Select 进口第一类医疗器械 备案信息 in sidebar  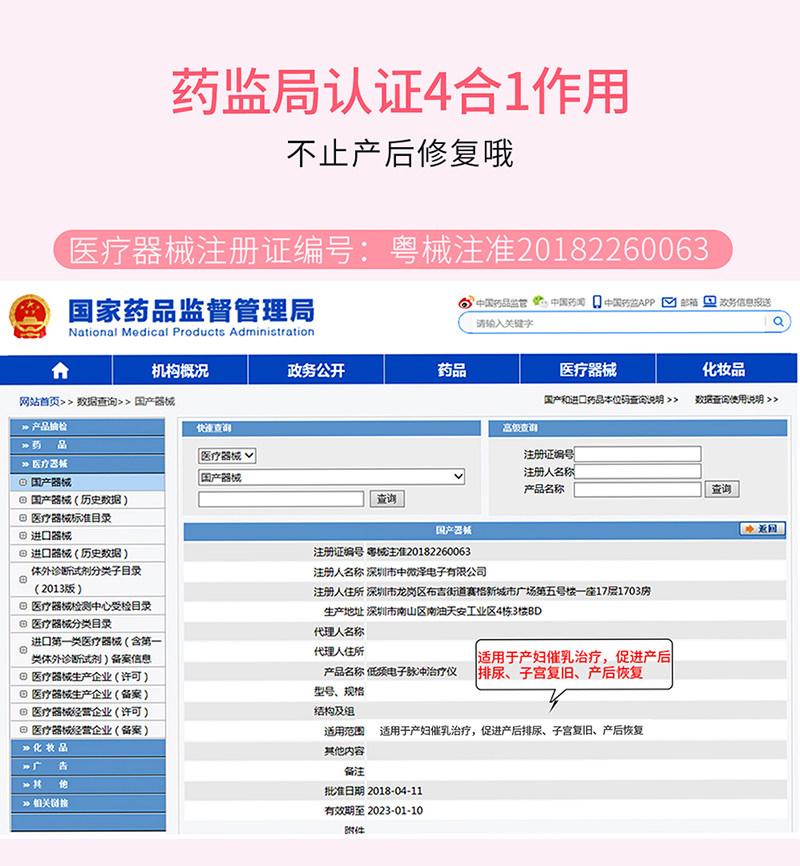pos(87,650)
